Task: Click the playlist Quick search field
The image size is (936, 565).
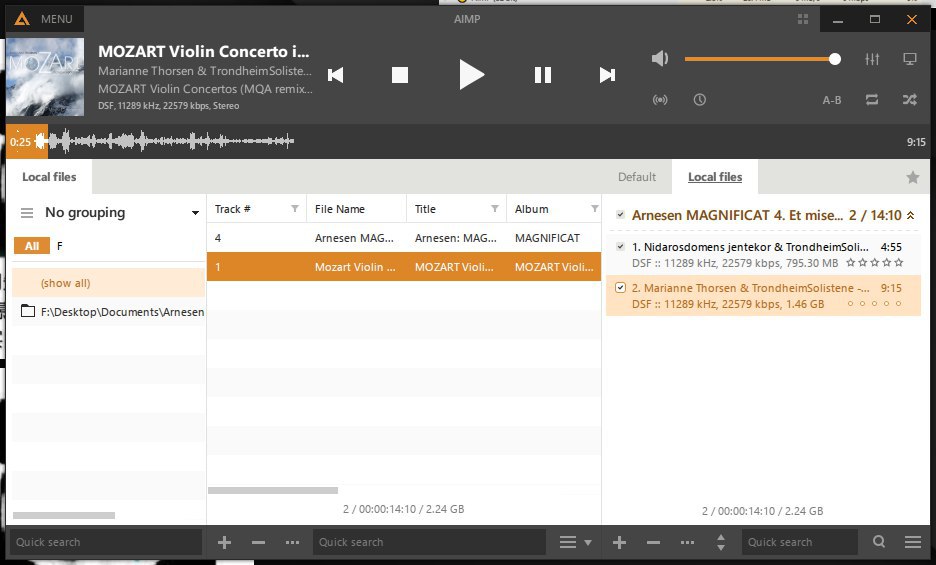Action: pos(799,542)
